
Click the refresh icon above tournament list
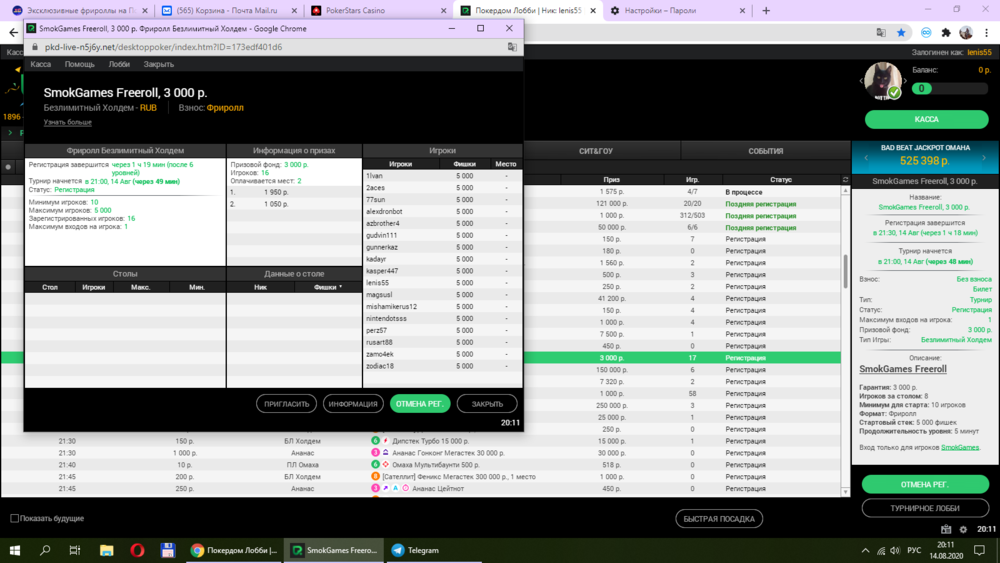(845, 180)
